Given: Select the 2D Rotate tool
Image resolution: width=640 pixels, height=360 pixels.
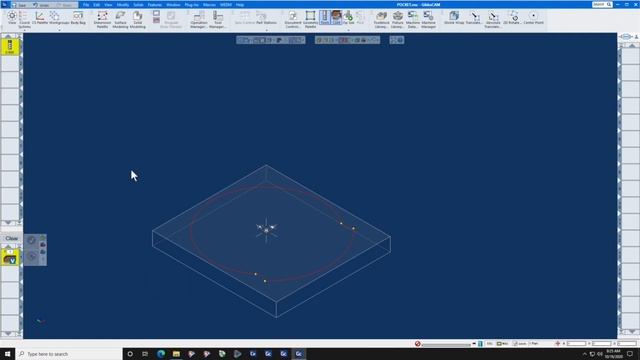Looking at the screenshot, I should click(512, 18).
